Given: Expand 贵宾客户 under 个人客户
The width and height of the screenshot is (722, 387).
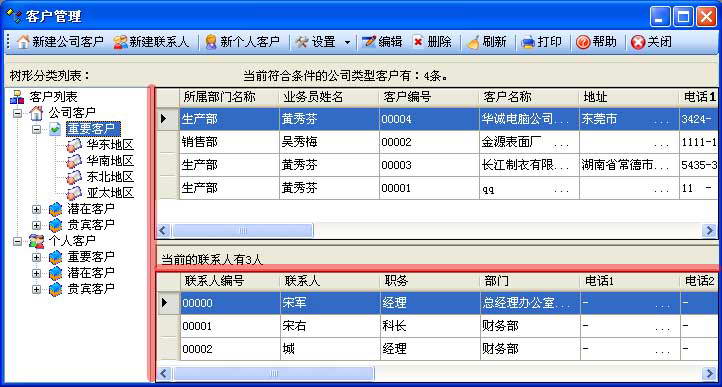Looking at the screenshot, I should click(36, 289).
